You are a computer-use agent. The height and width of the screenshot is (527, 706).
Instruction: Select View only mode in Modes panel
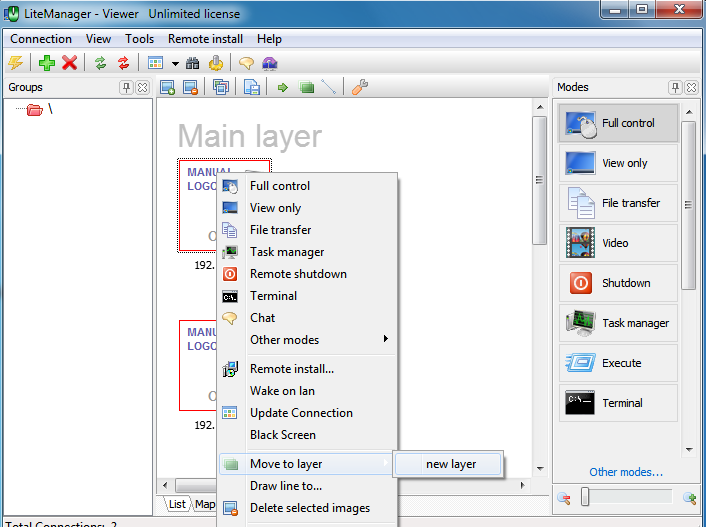click(618, 163)
